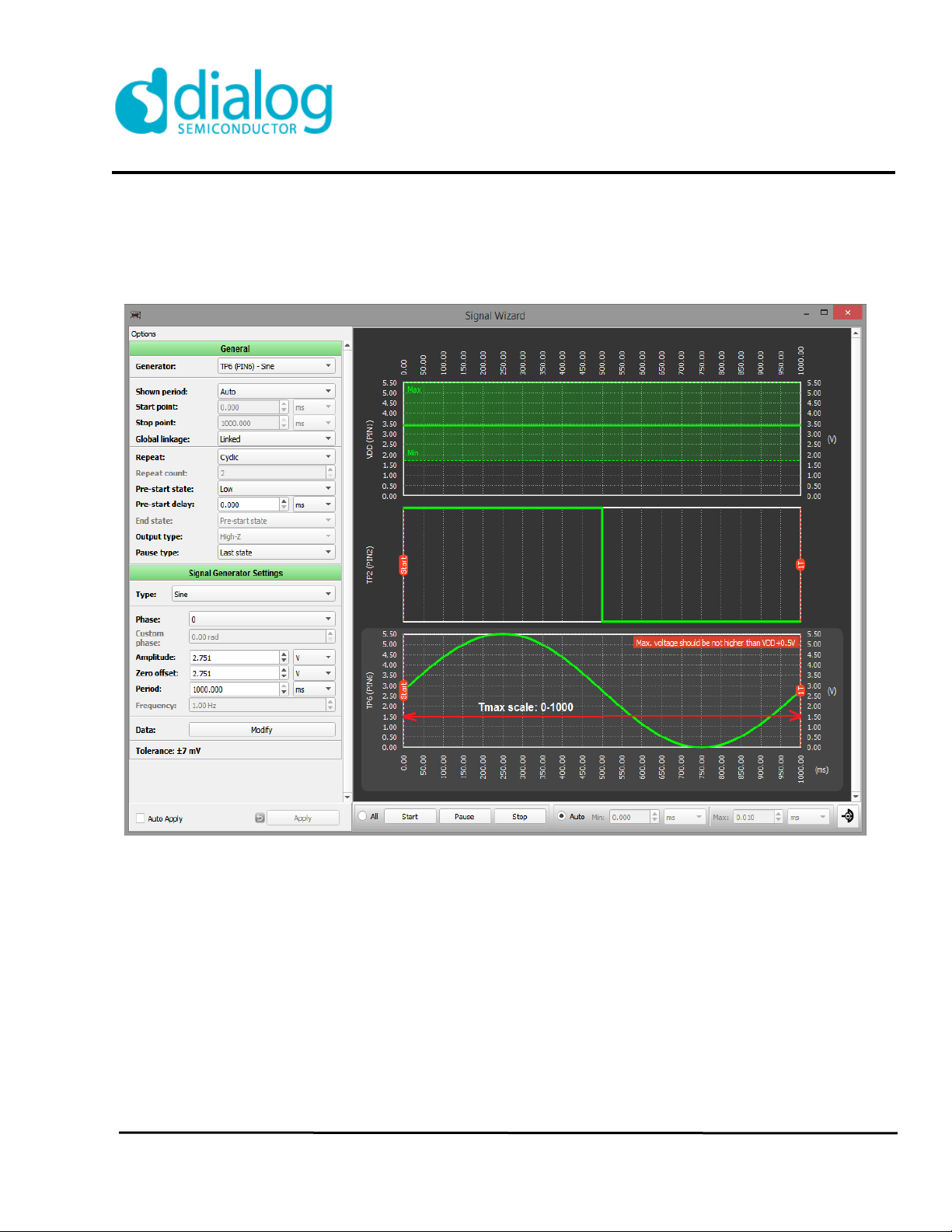Open the Pre-start delay unit dropdown
The width and height of the screenshot is (952, 1232).
314,504
